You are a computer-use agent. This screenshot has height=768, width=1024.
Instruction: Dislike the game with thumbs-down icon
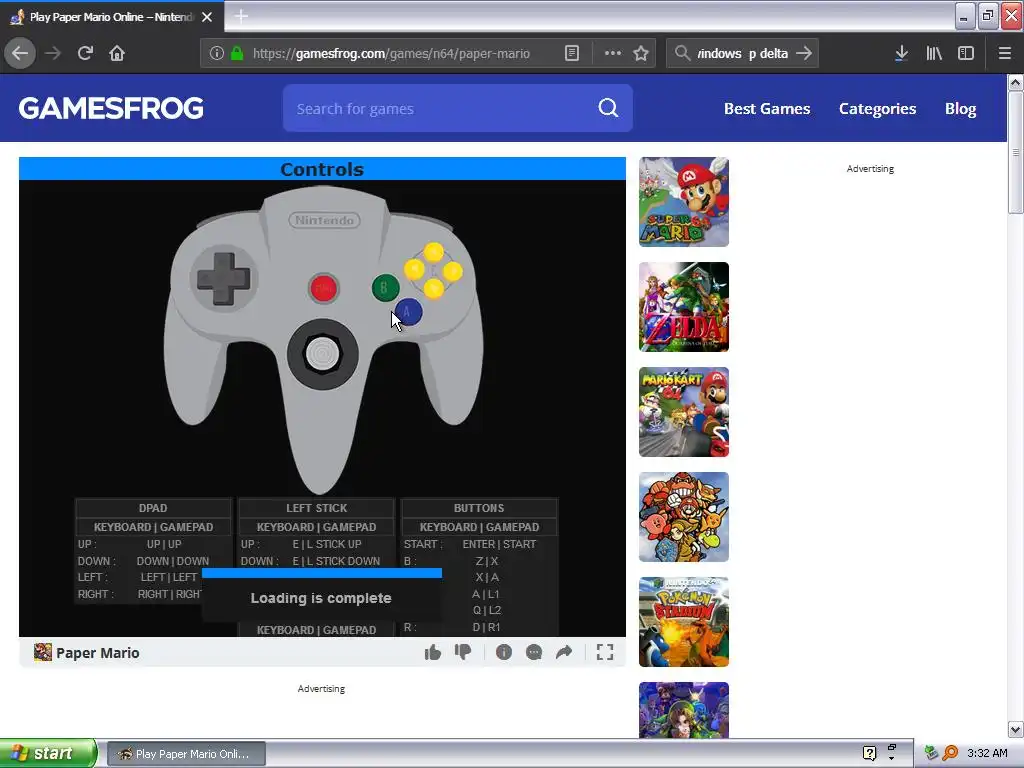point(463,652)
